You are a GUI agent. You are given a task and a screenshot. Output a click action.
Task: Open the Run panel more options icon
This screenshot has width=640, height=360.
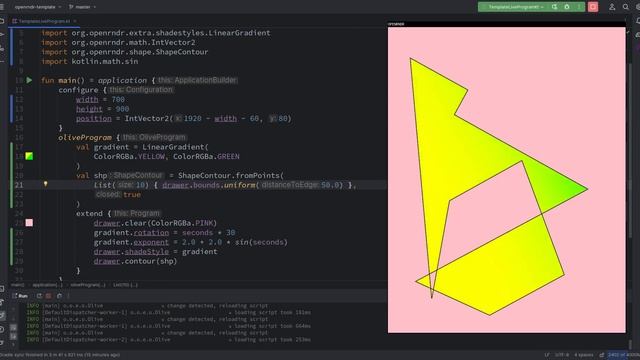click(68, 296)
